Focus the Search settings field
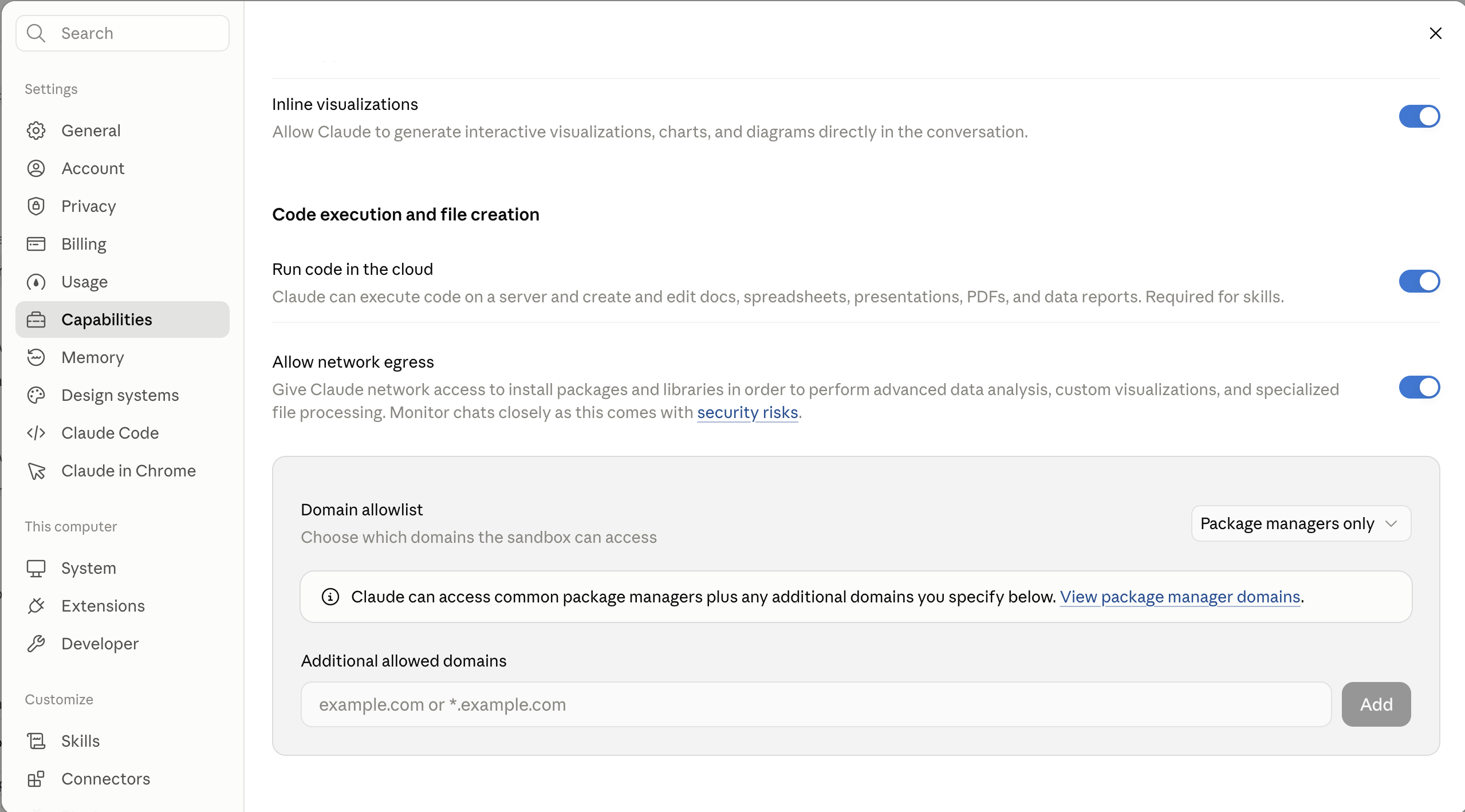Viewport: 1465px width, 812px height. [x=123, y=33]
